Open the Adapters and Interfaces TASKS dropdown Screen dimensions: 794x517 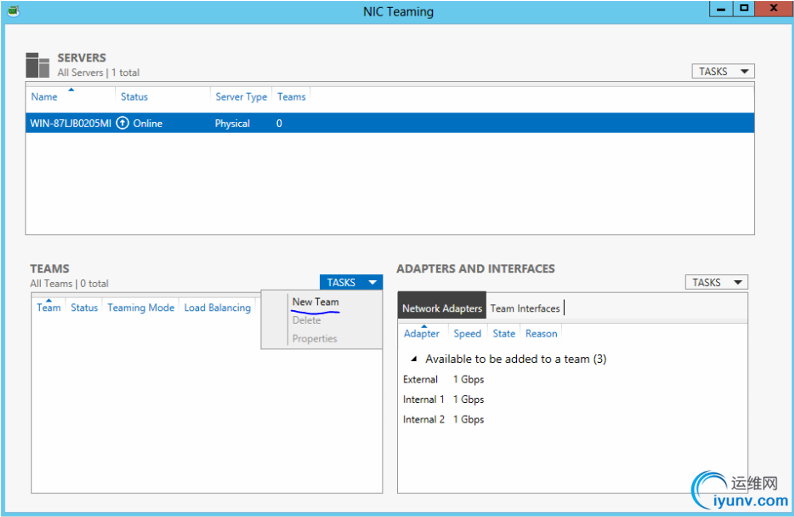[716, 282]
